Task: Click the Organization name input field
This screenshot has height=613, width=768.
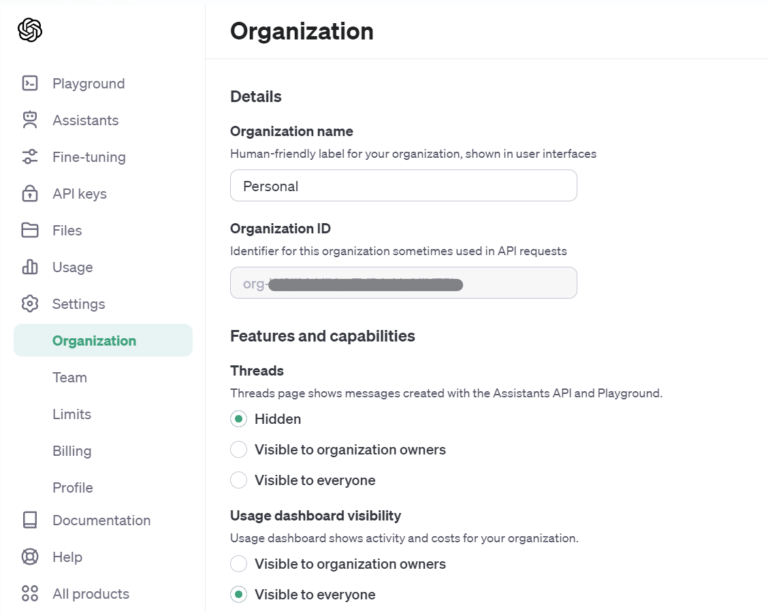Action: pyautogui.click(x=403, y=186)
